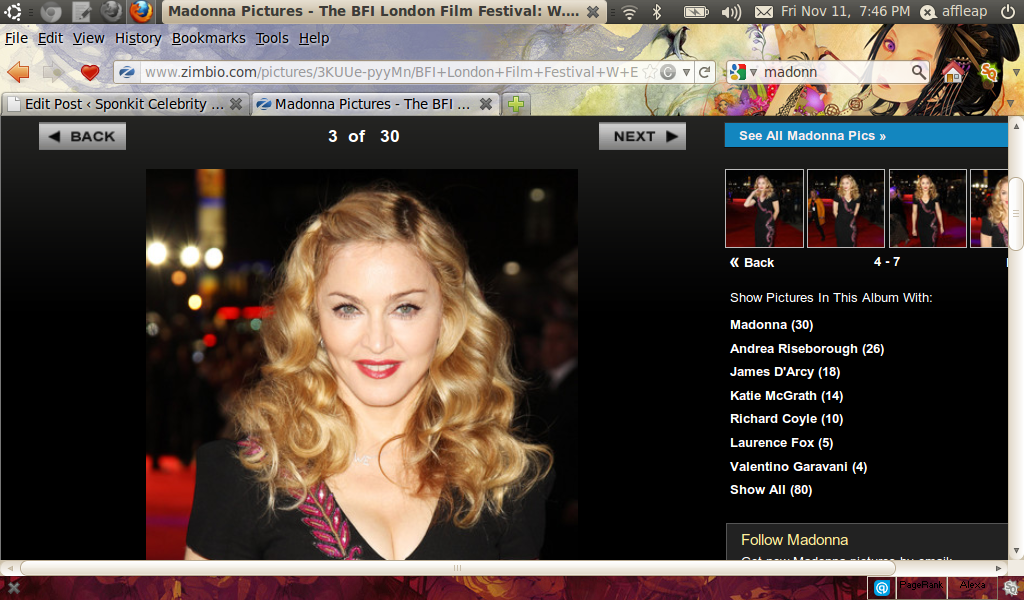The width and height of the screenshot is (1024, 600).
Task: Click the address bar URL field
Action: [391, 72]
